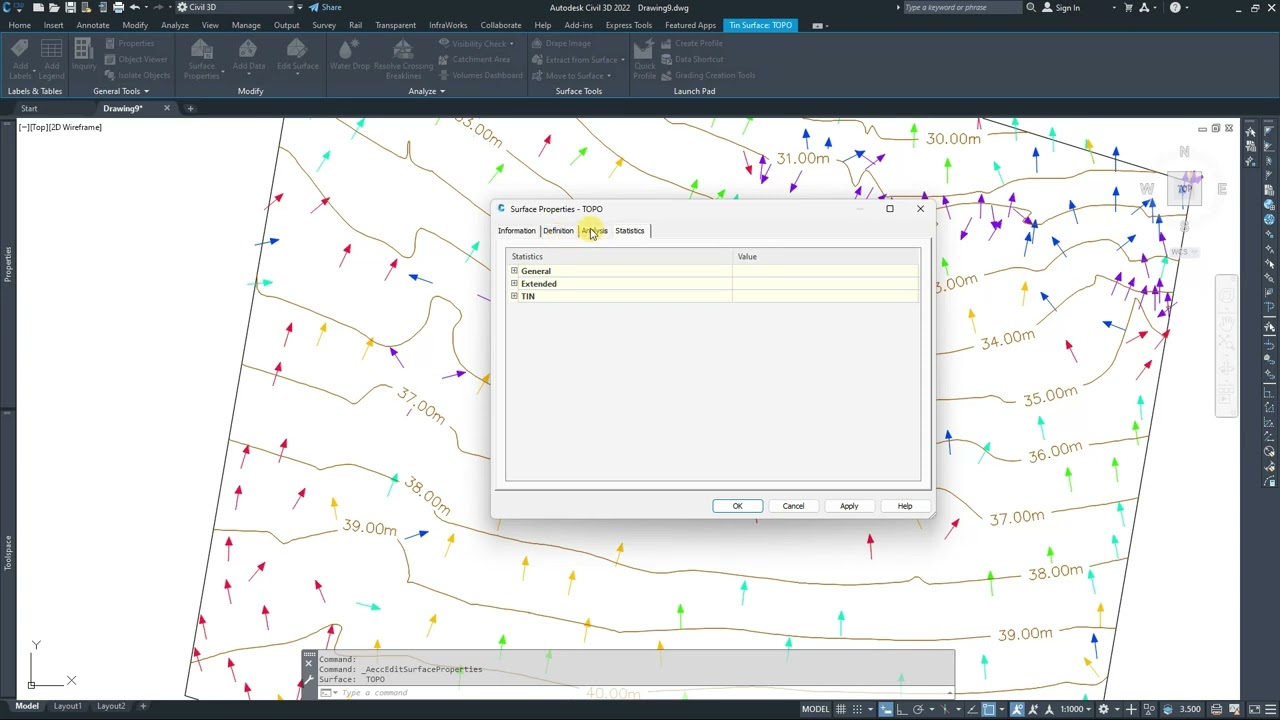Open the Annotate ribbon tab
Viewport: 1280px width, 720px height.
point(93,25)
